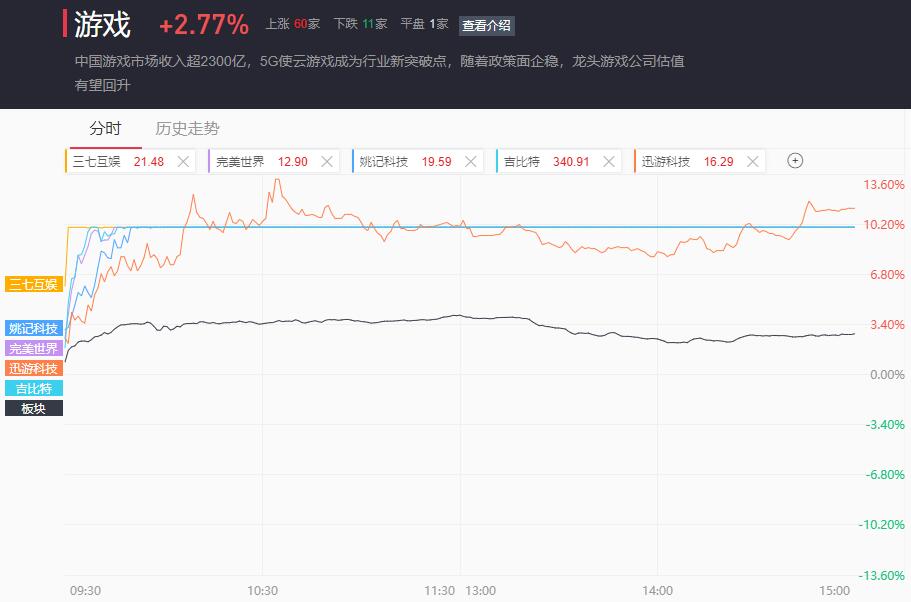Remove 姚记科技 stock using its X icon
911x602 pixels.
471,162
